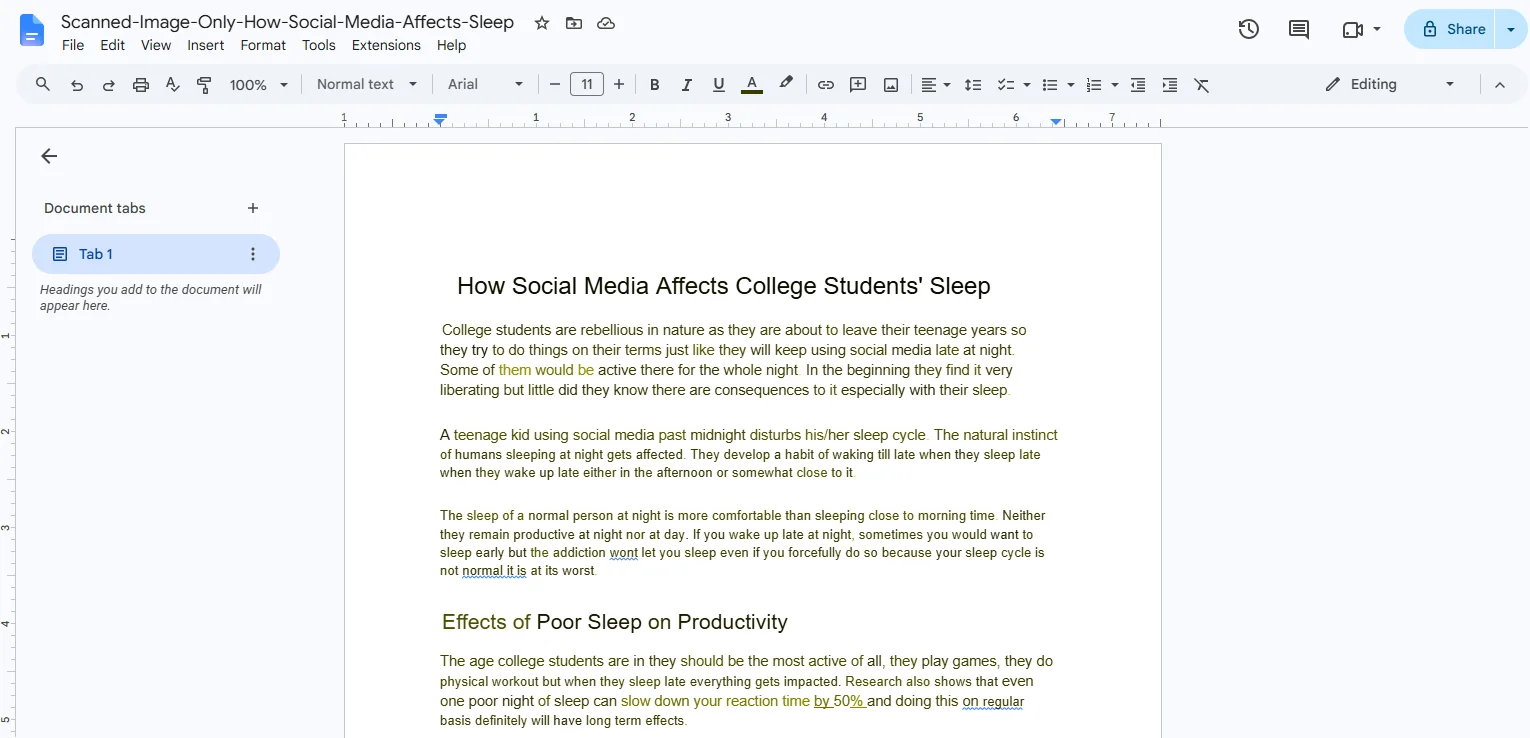Toggle bold formatting
This screenshot has height=738, width=1530.
click(x=655, y=85)
